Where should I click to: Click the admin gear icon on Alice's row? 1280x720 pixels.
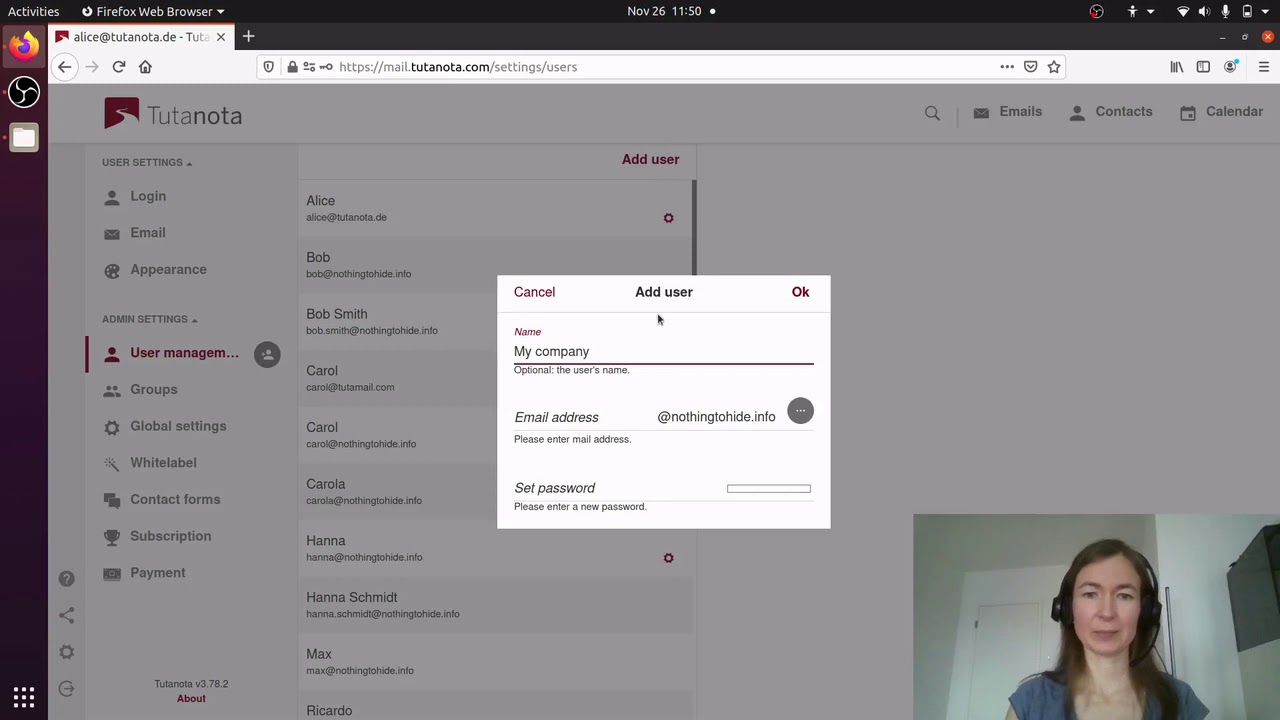(668, 218)
